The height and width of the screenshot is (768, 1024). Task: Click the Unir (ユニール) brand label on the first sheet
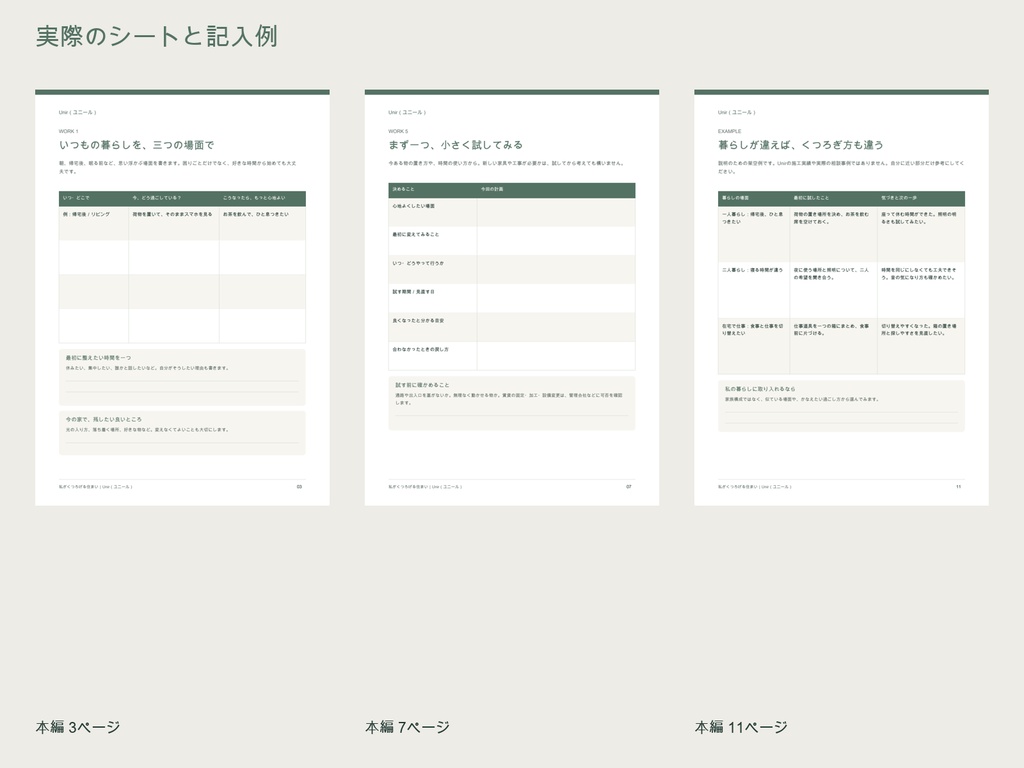click(78, 112)
